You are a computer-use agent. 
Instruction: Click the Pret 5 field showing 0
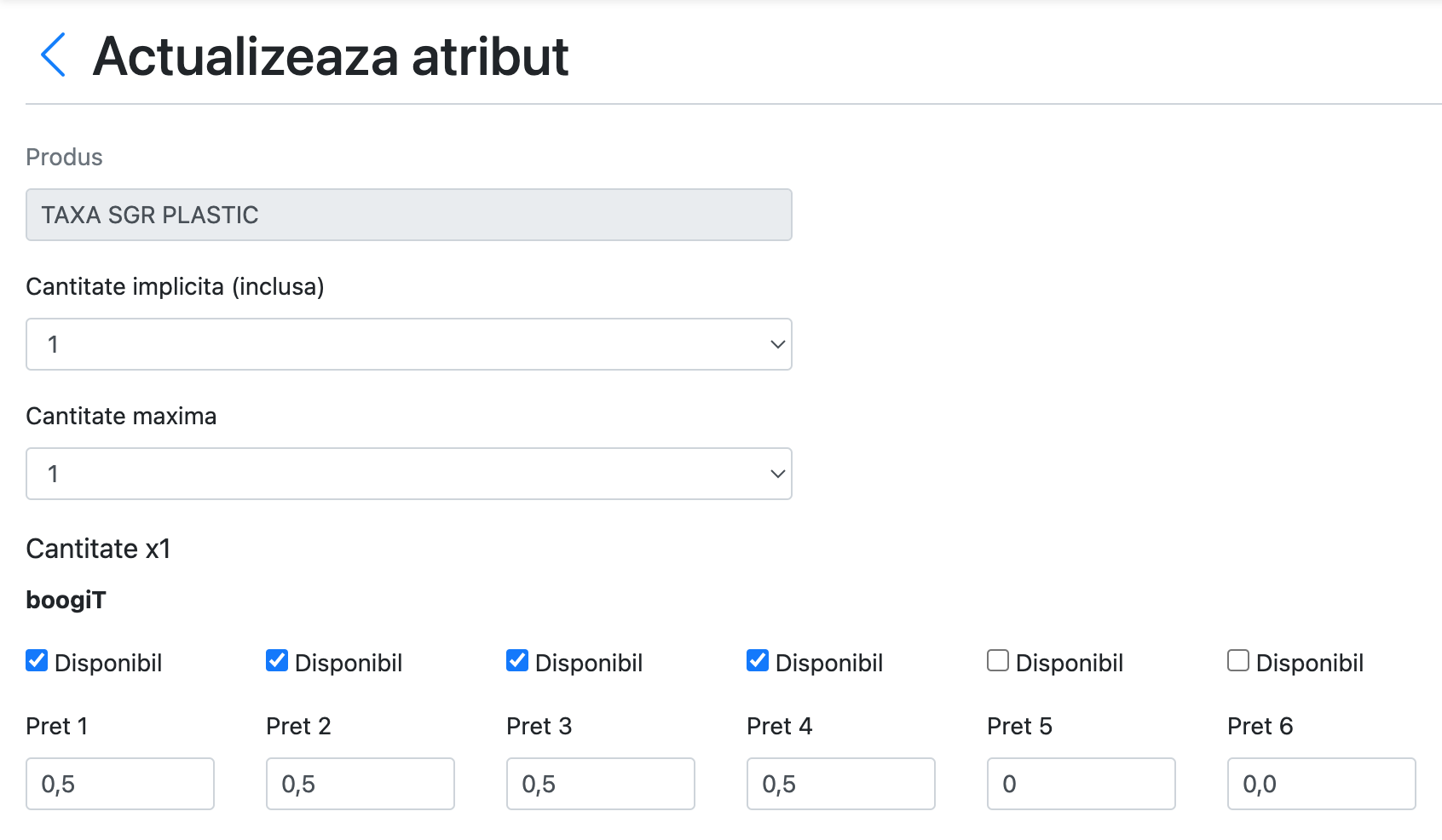pos(1081,784)
